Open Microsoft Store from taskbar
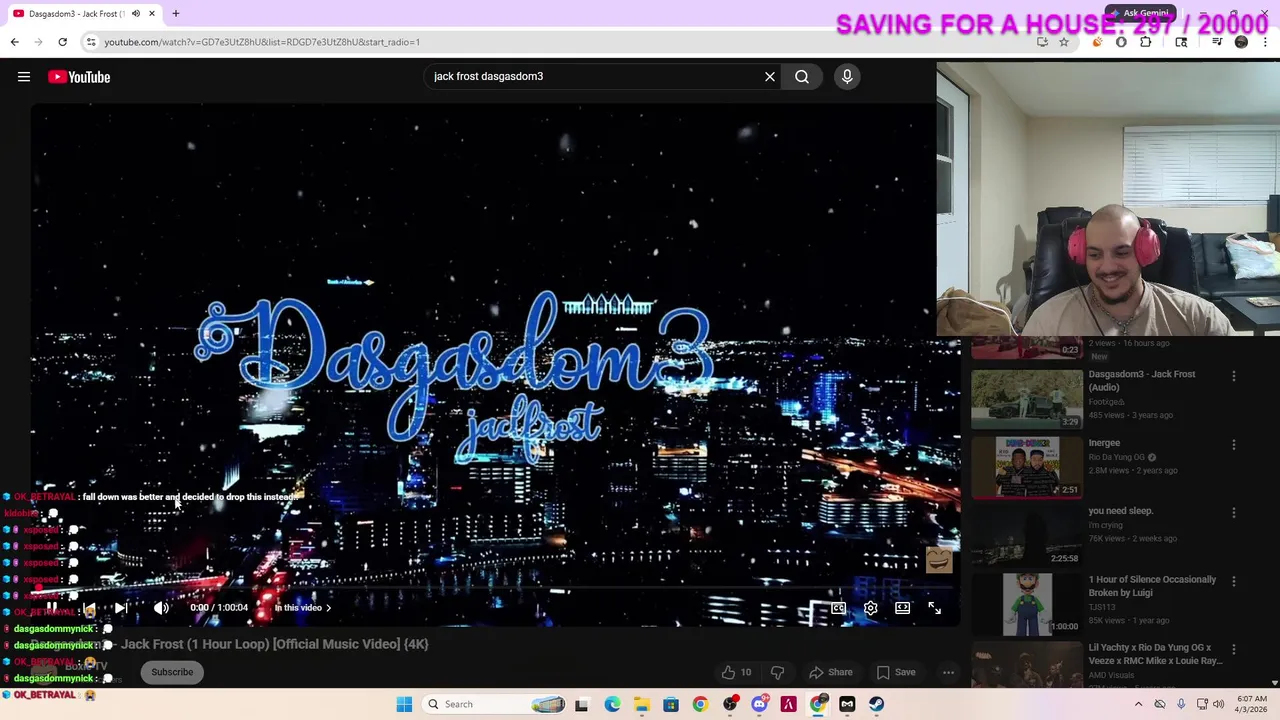This screenshot has width=1280, height=720. point(670,704)
